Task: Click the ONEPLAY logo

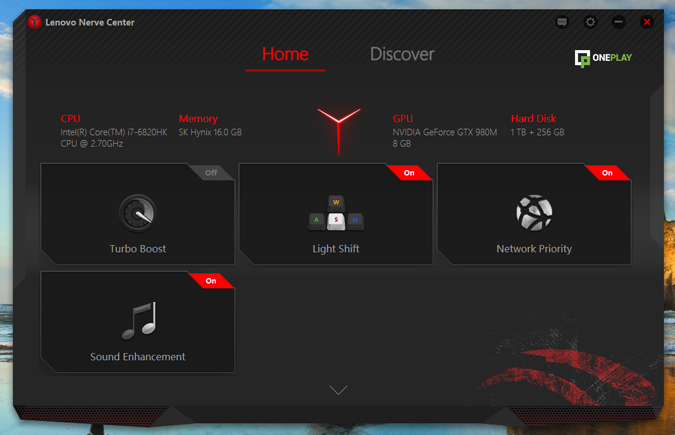Action: pyautogui.click(x=603, y=58)
